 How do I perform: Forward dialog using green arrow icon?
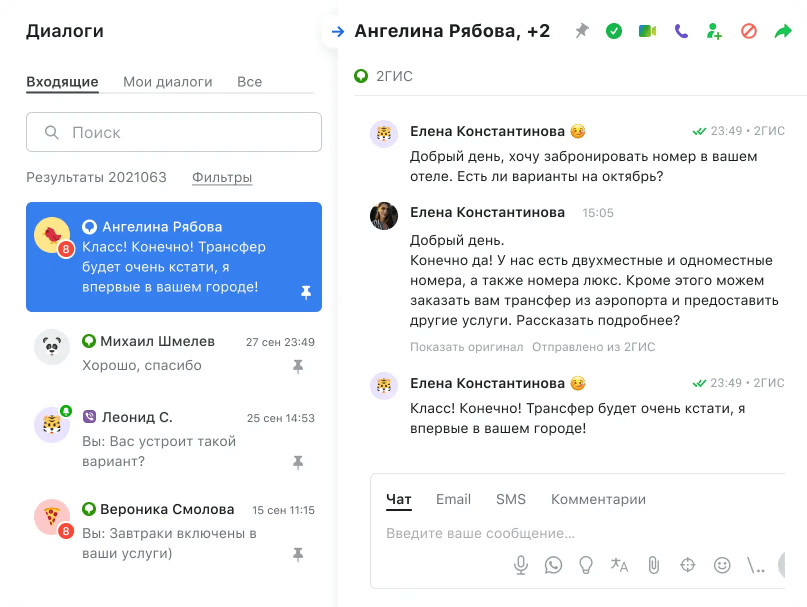click(x=783, y=31)
